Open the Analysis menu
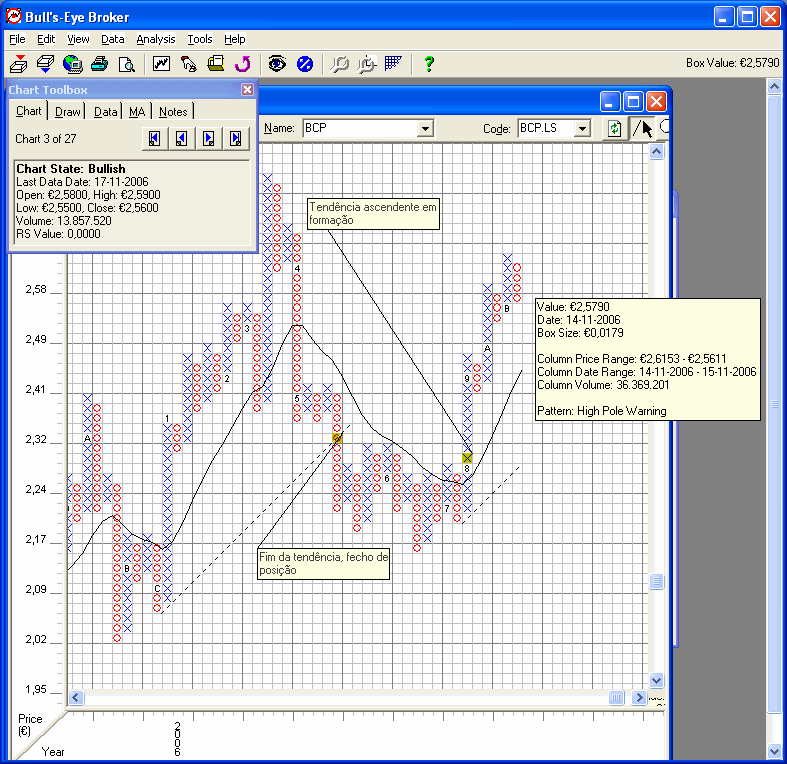The height and width of the screenshot is (764, 787). (x=155, y=39)
